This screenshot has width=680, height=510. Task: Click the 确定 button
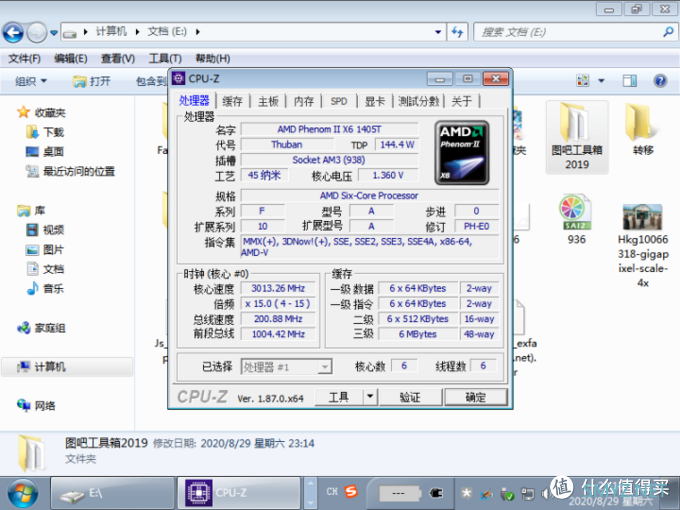476,397
